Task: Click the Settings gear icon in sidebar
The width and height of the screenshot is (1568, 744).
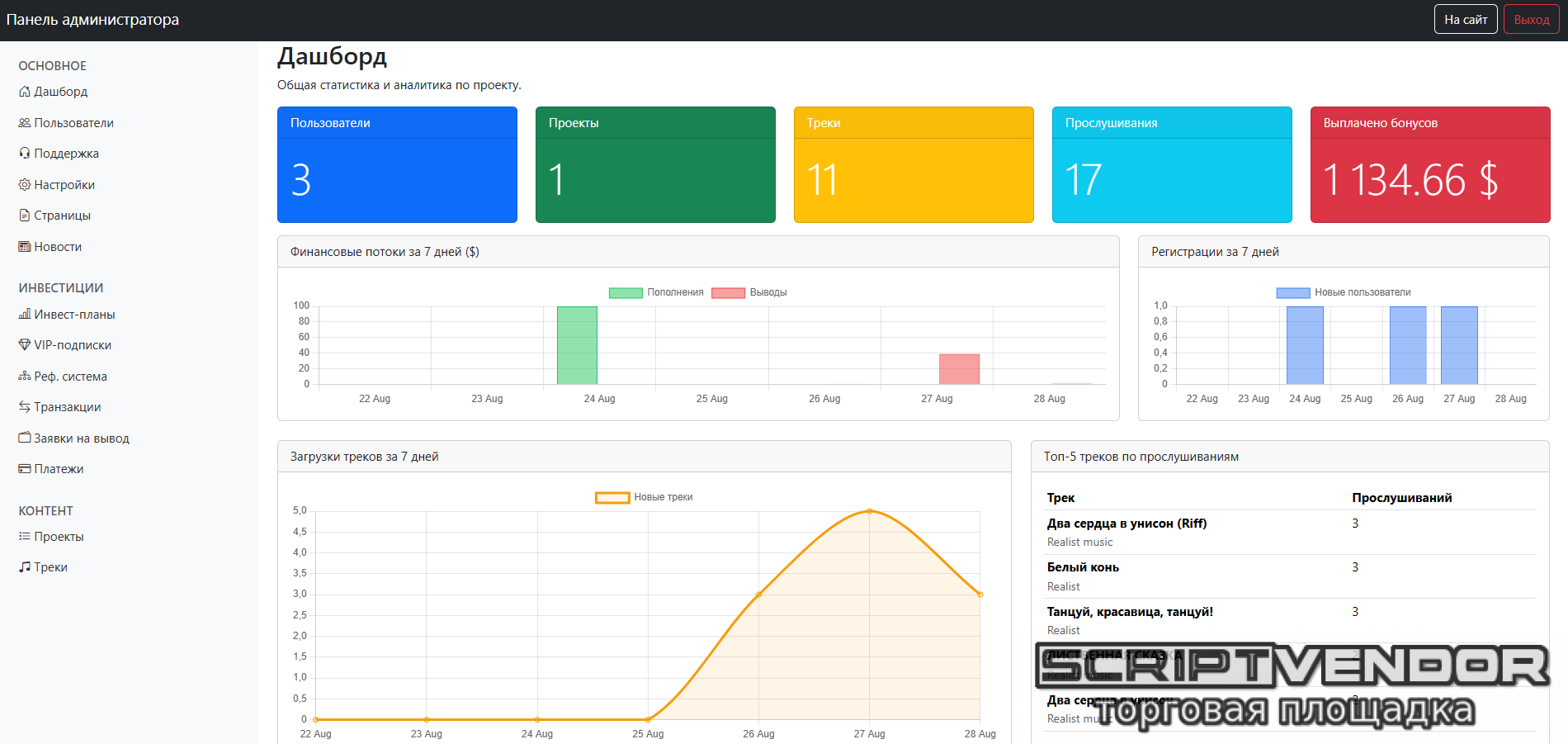Action: (25, 185)
